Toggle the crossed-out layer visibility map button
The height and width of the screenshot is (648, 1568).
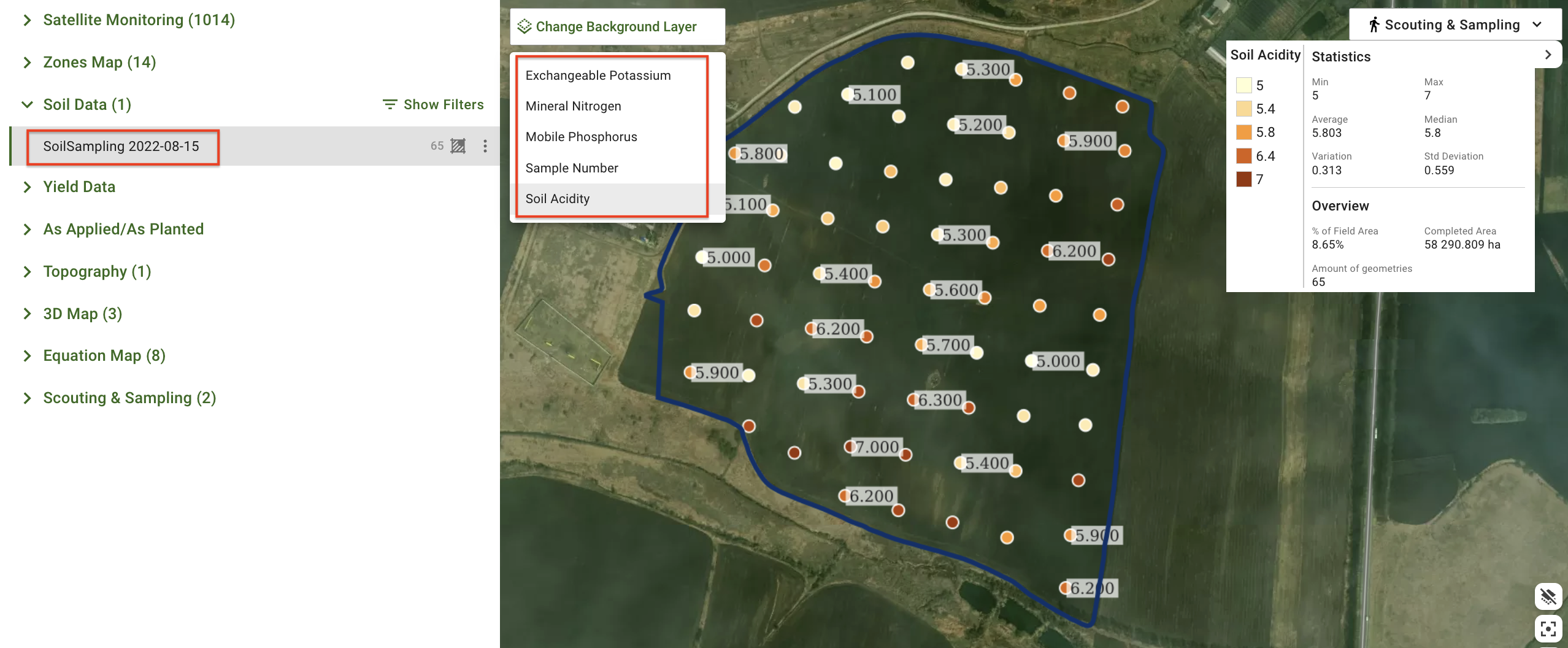pos(1548,596)
